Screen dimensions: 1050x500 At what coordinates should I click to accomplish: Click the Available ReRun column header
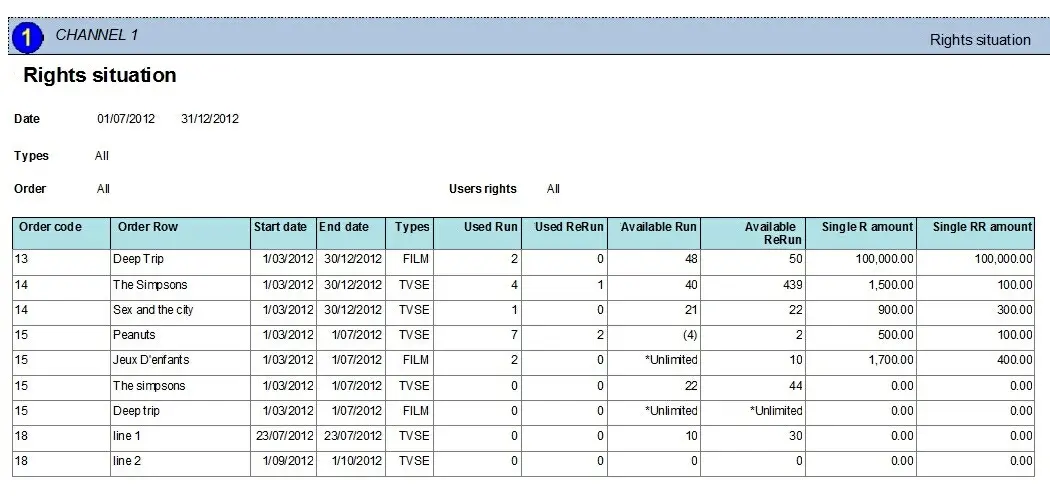pyautogui.click(x=770, y=233)
